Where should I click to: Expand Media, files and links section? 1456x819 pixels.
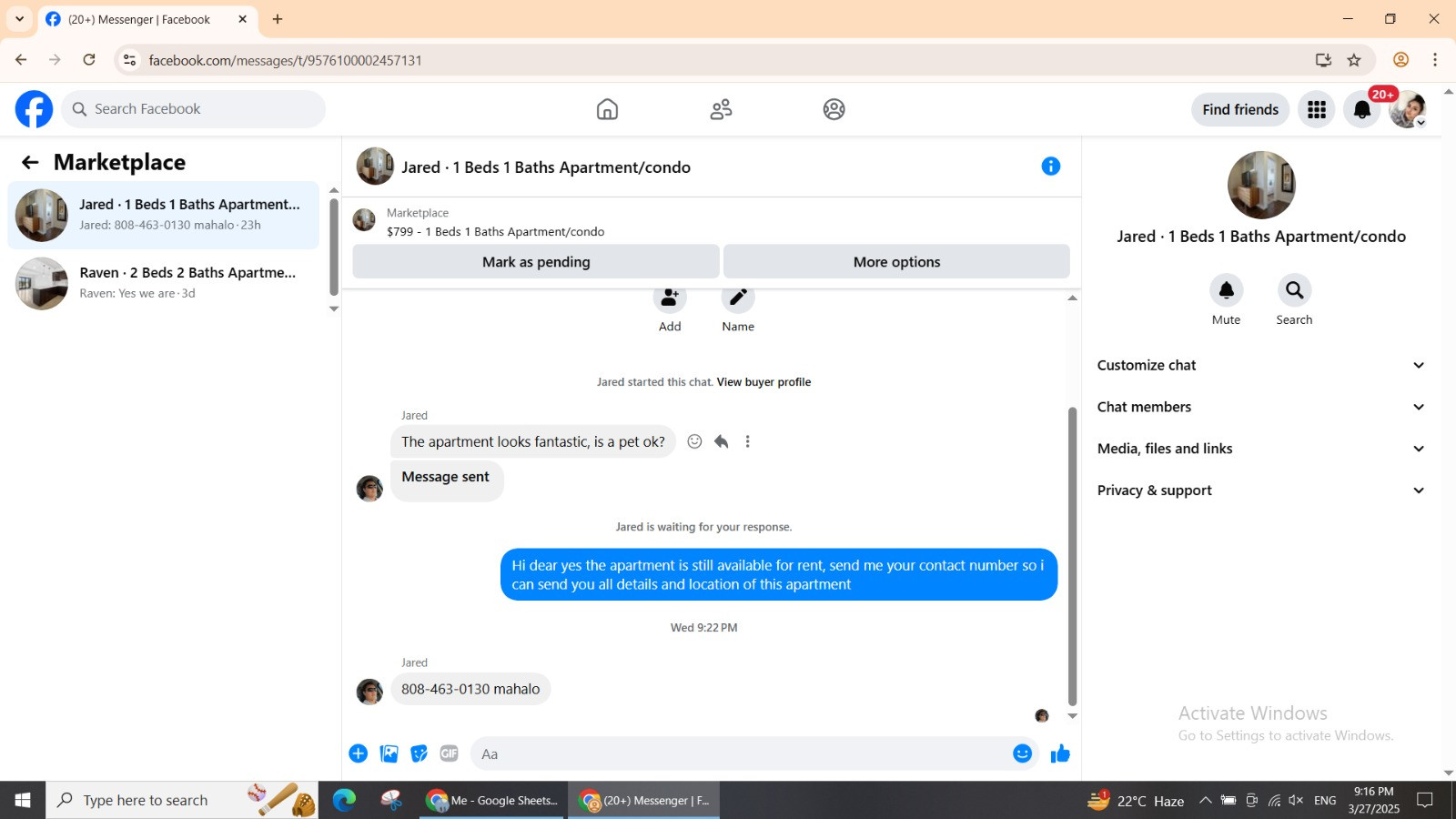click(1260, 449)
